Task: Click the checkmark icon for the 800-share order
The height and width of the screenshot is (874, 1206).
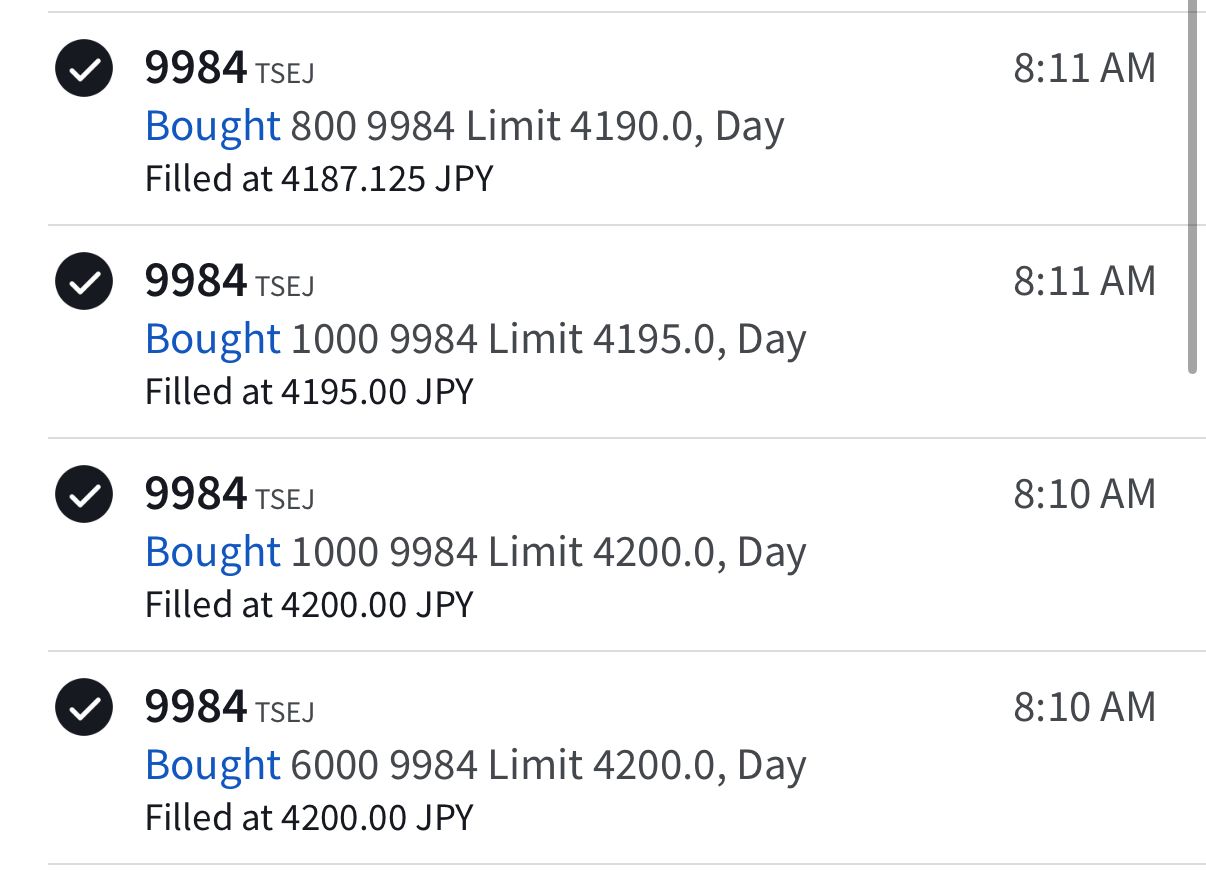Action: point(84,69)
